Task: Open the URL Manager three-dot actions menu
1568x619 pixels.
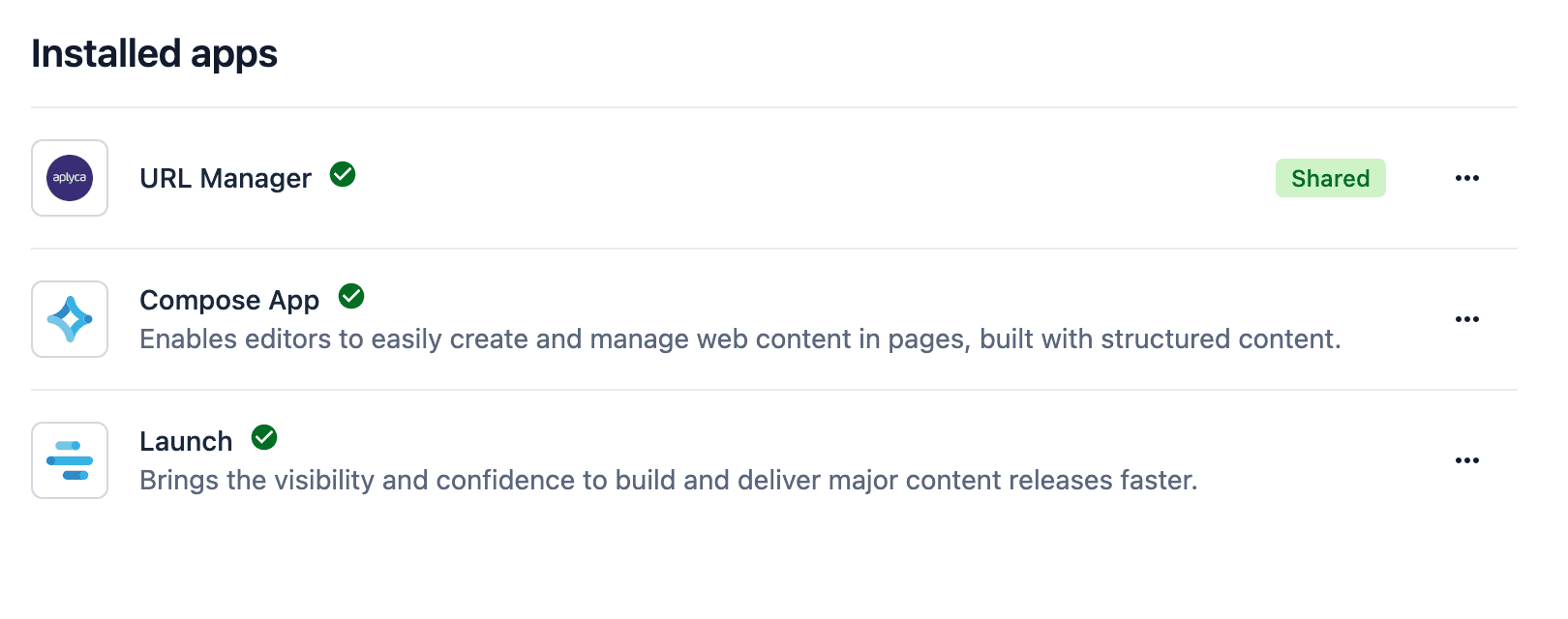Action: (1466, 178)
